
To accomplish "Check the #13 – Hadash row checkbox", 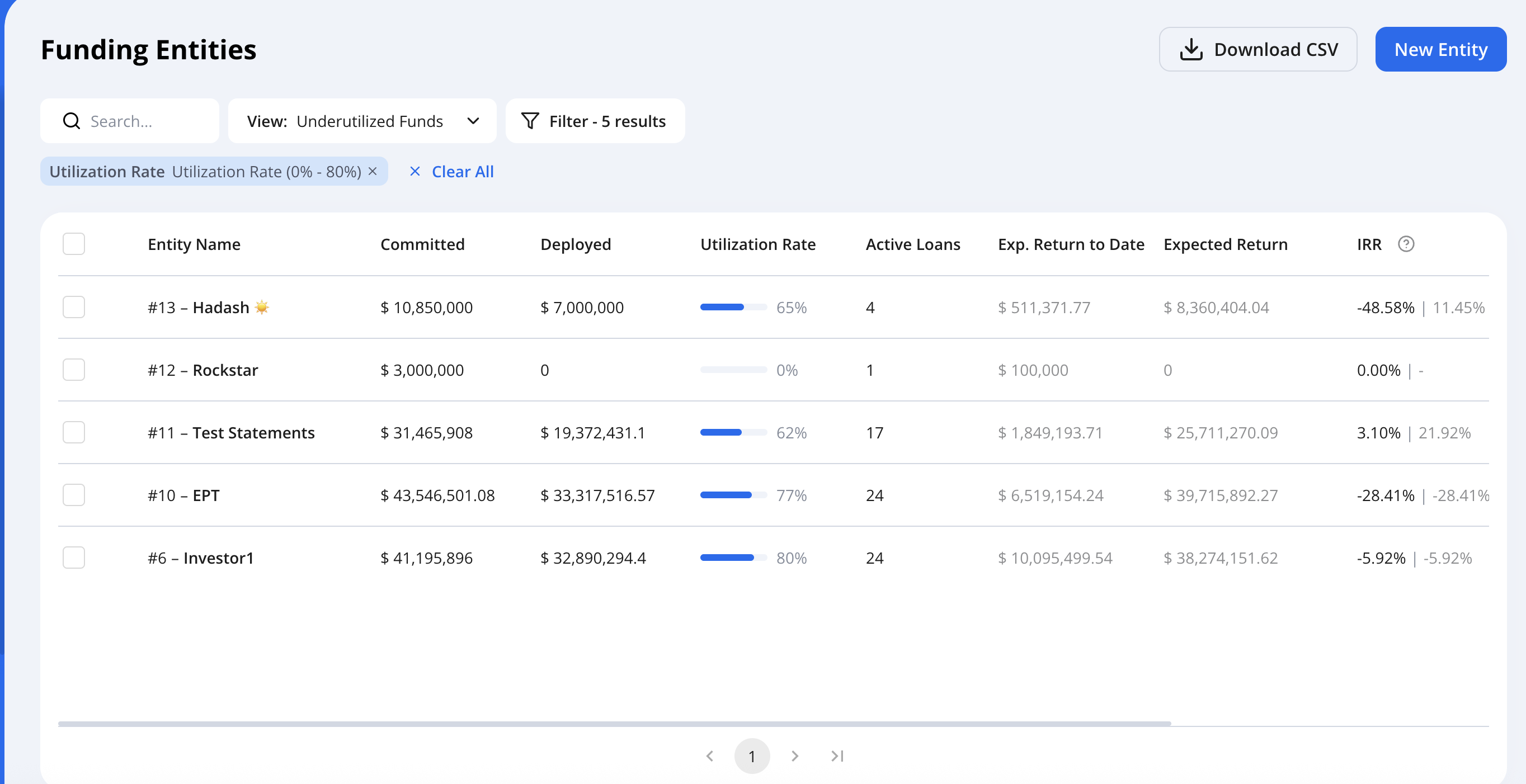I will (x=74, y=307).
